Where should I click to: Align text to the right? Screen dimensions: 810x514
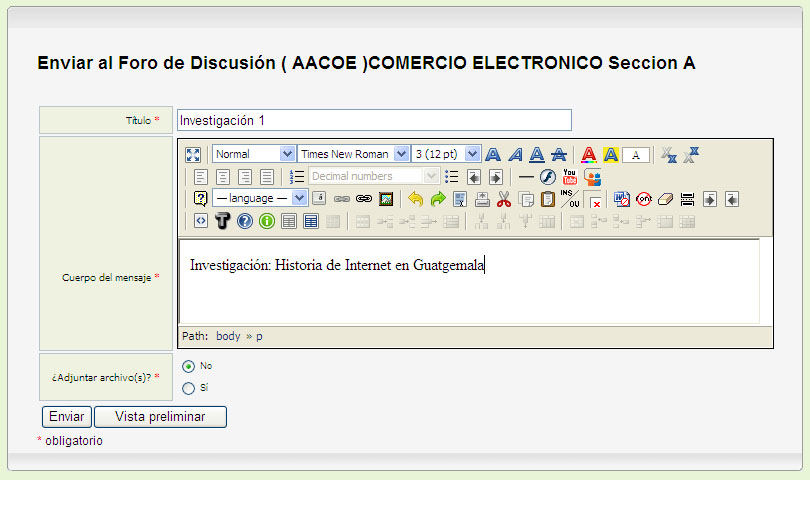pyautogui.click(x=245, y=177)
